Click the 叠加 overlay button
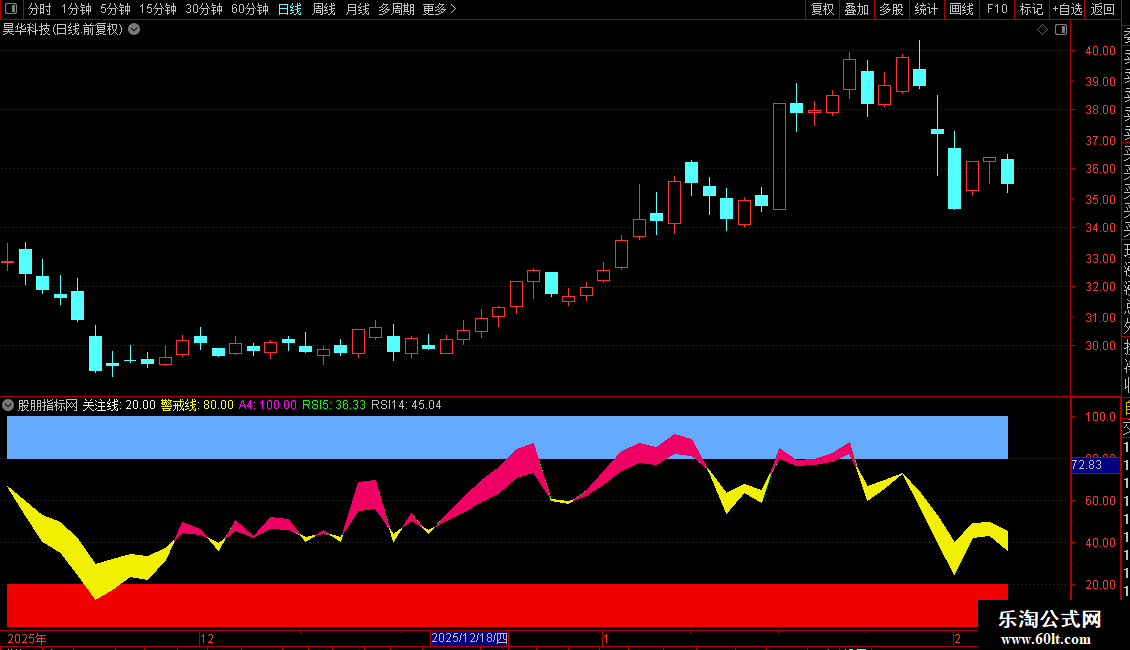The width and height of the screenshot is (1130, 650). 857,9
